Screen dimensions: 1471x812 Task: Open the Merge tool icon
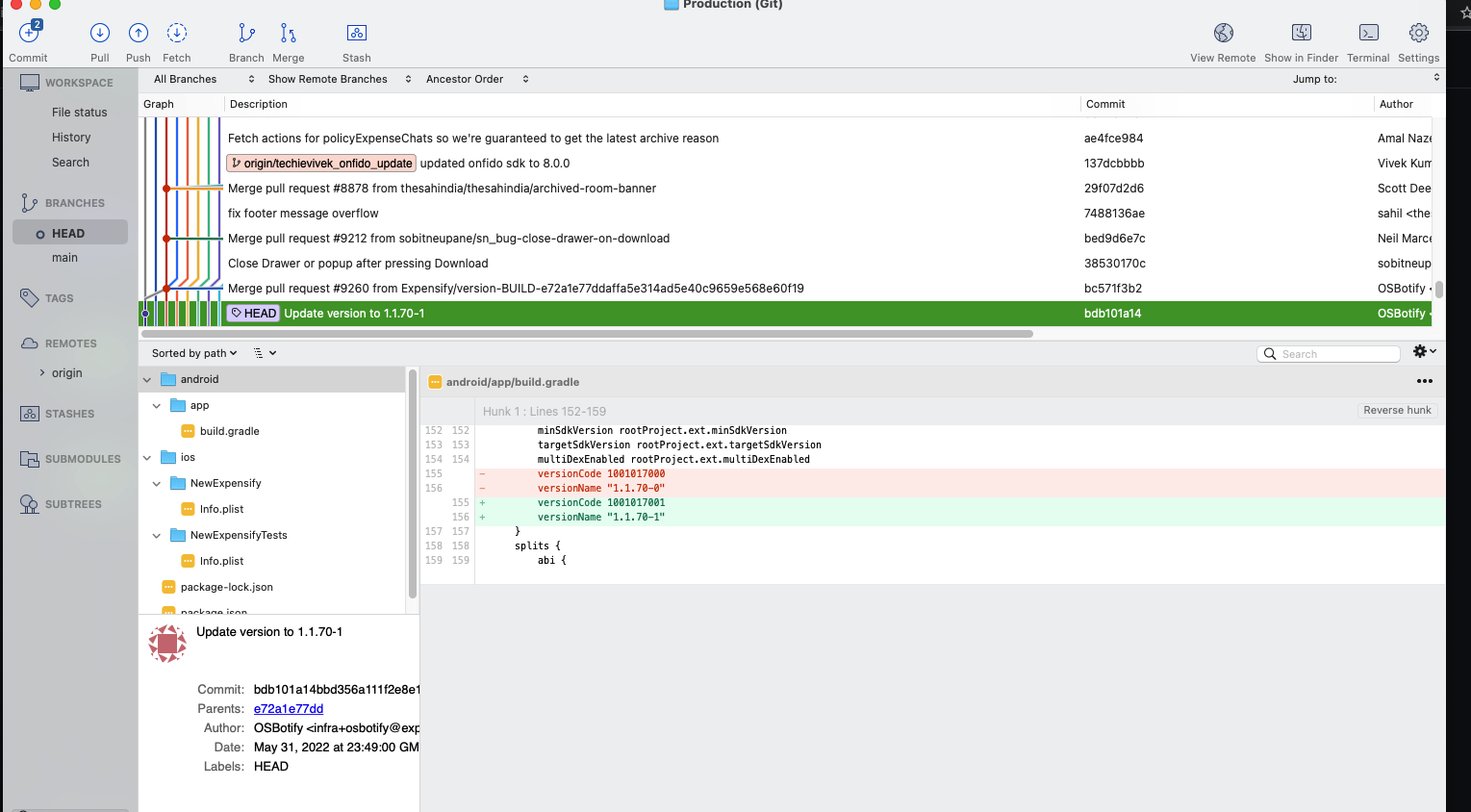pyautogui.click(x=288, y=32)
